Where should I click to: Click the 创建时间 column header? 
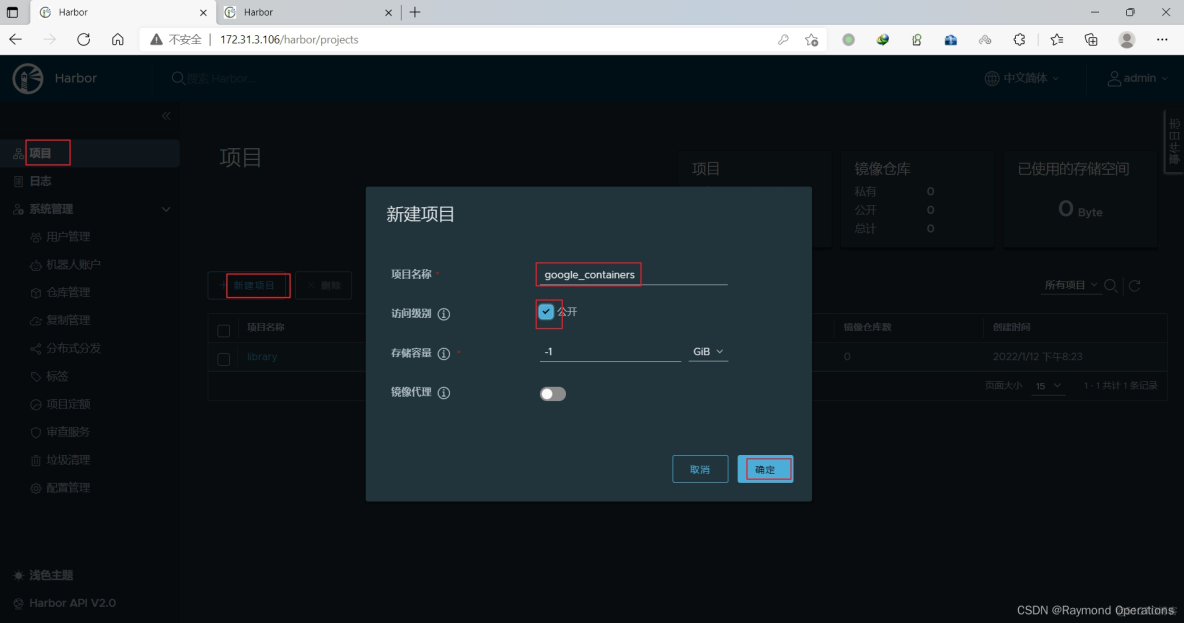(x=1011, y=328)
